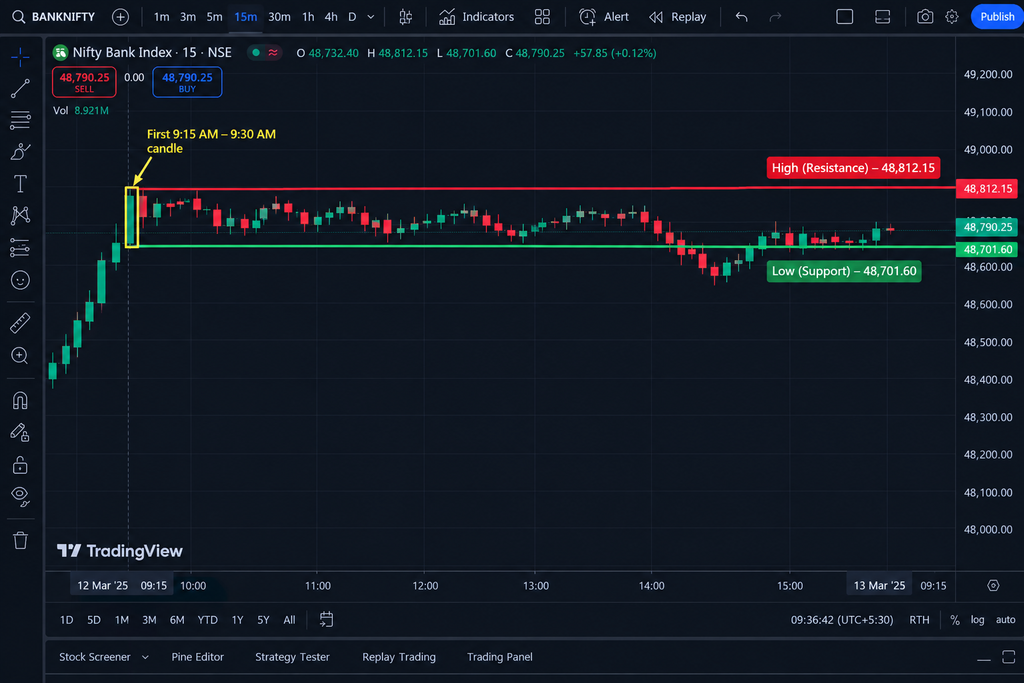Image resolution: width=1024 pixels, height=683 pixels.
Task: Set date range to 5Y
Action: click(x=263, y=620)
